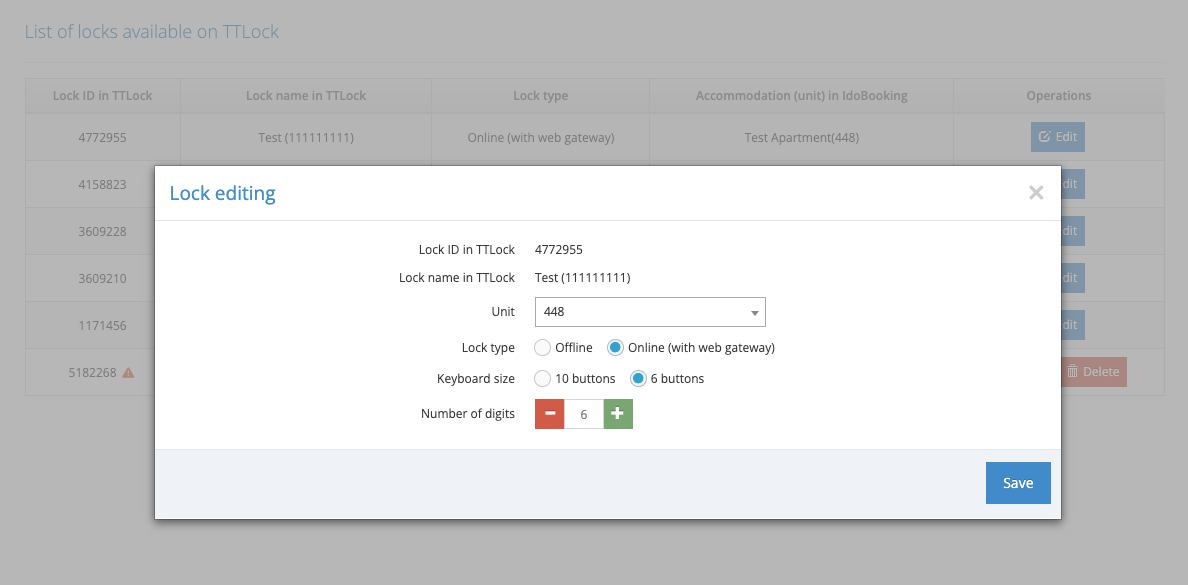This screenshot has width=1188, height=585.
Task: Click Edit for Test Apartment(448) row
Action: click(1057, 137)
